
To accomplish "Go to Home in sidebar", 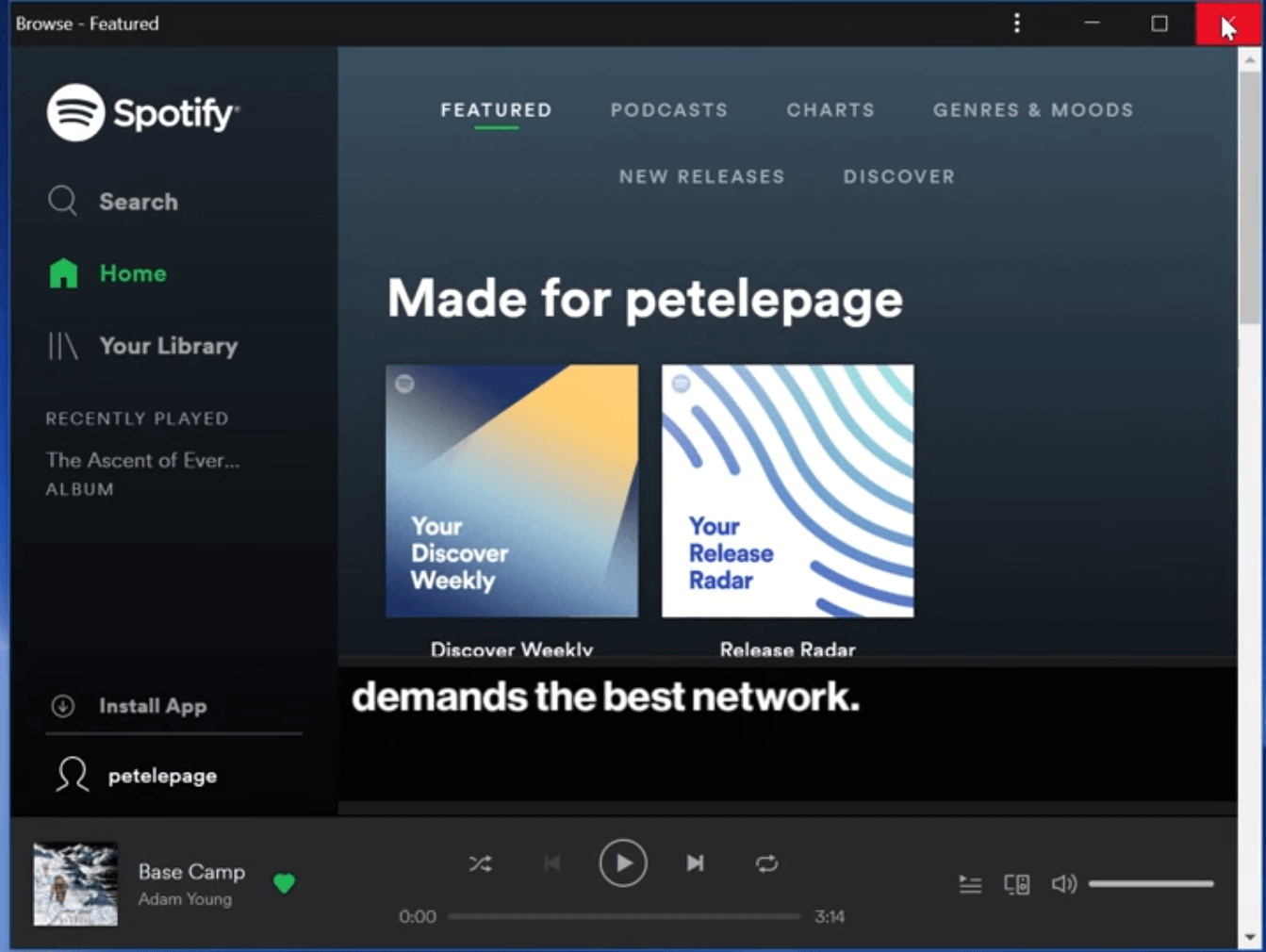I will pyautogui.click(x=107, y=273).
